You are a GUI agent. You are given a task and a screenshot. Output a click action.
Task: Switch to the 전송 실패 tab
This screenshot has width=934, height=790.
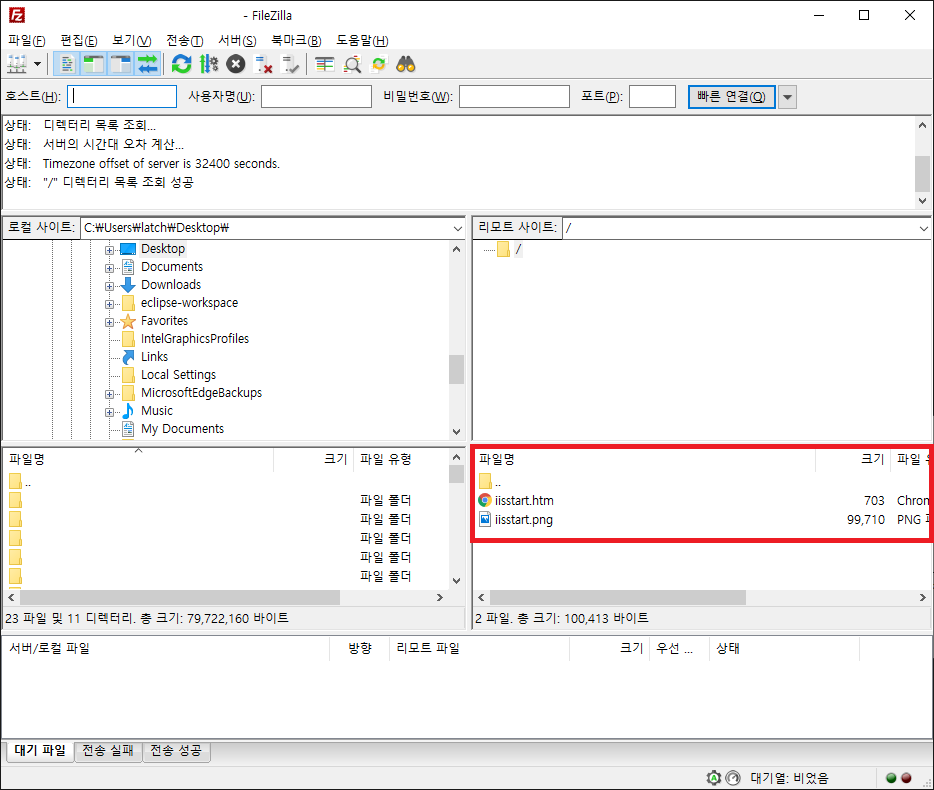(x=108, y=751)
